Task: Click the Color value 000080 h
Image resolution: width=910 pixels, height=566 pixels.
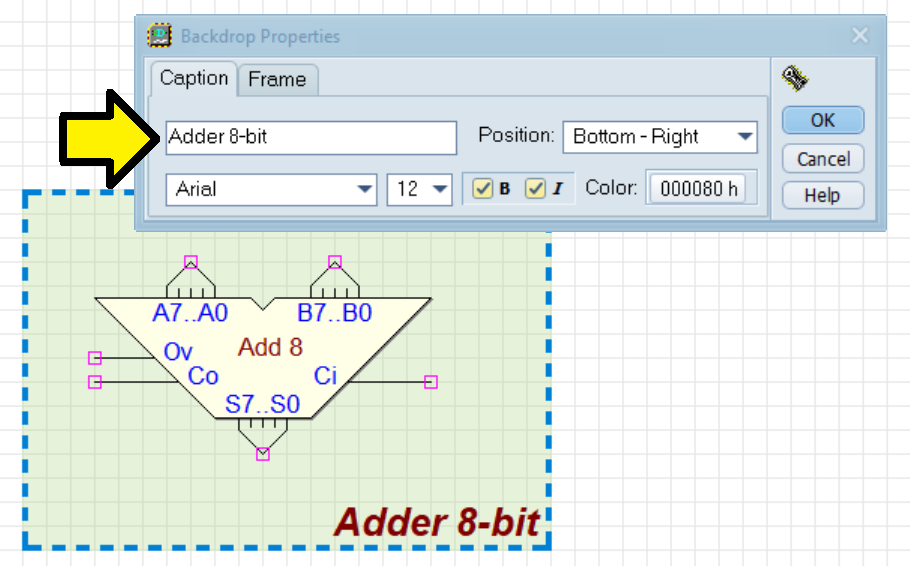Action: 699,189
